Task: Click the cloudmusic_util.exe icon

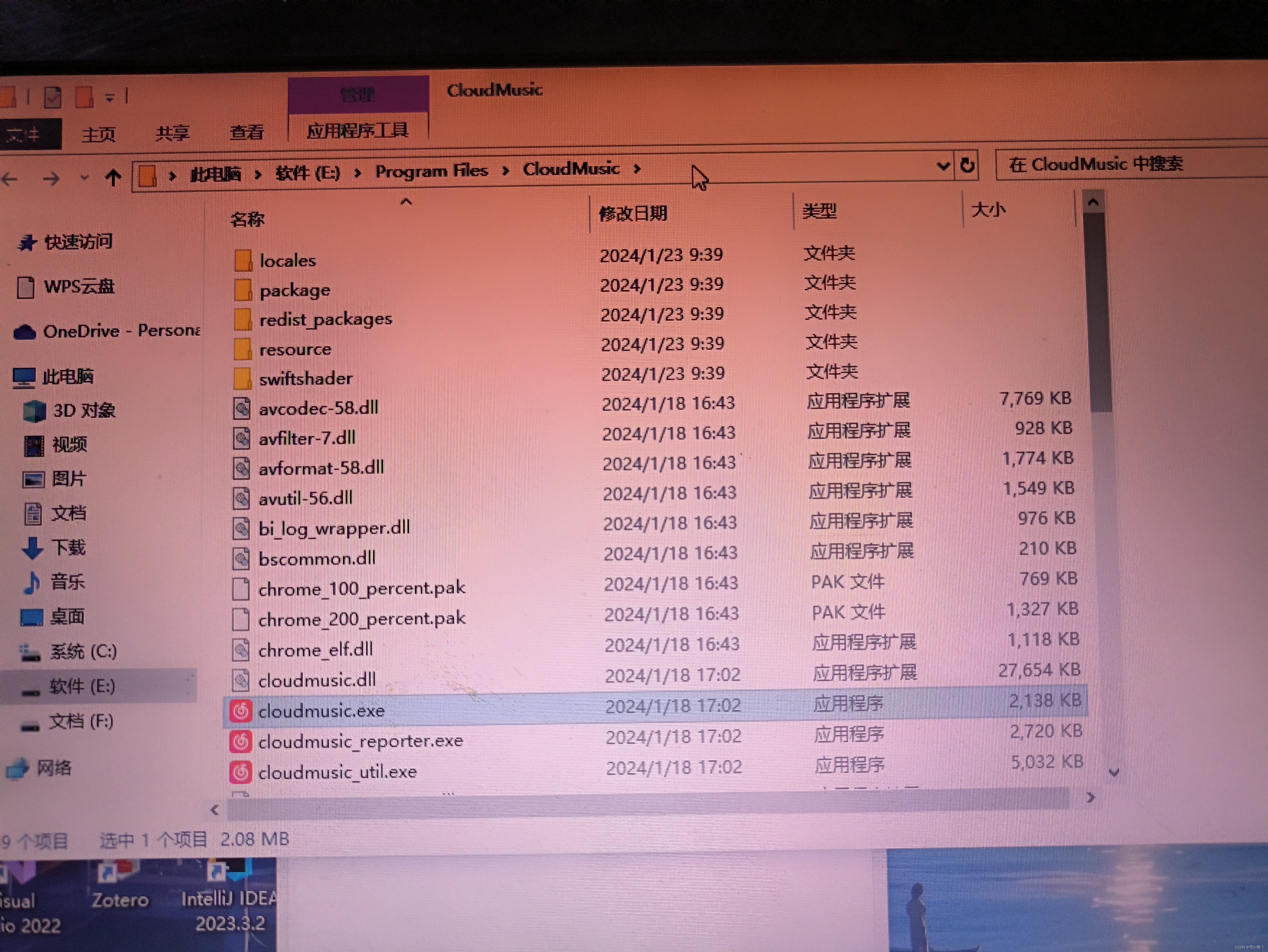Action: click(x=241, y=772)
